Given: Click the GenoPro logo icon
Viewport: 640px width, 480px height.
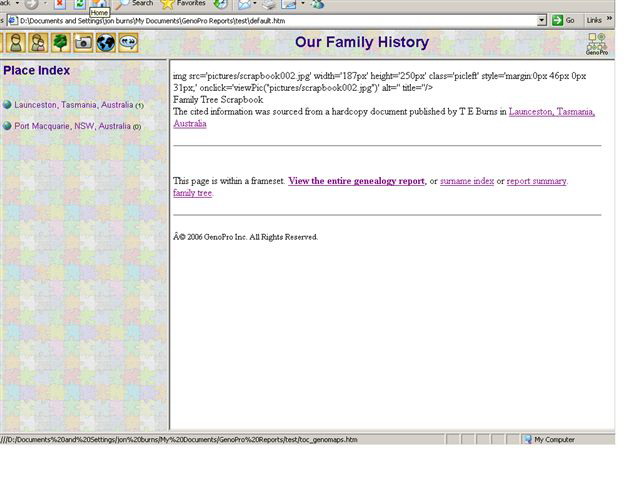Looking at the screenshot, I should point(596,43).
